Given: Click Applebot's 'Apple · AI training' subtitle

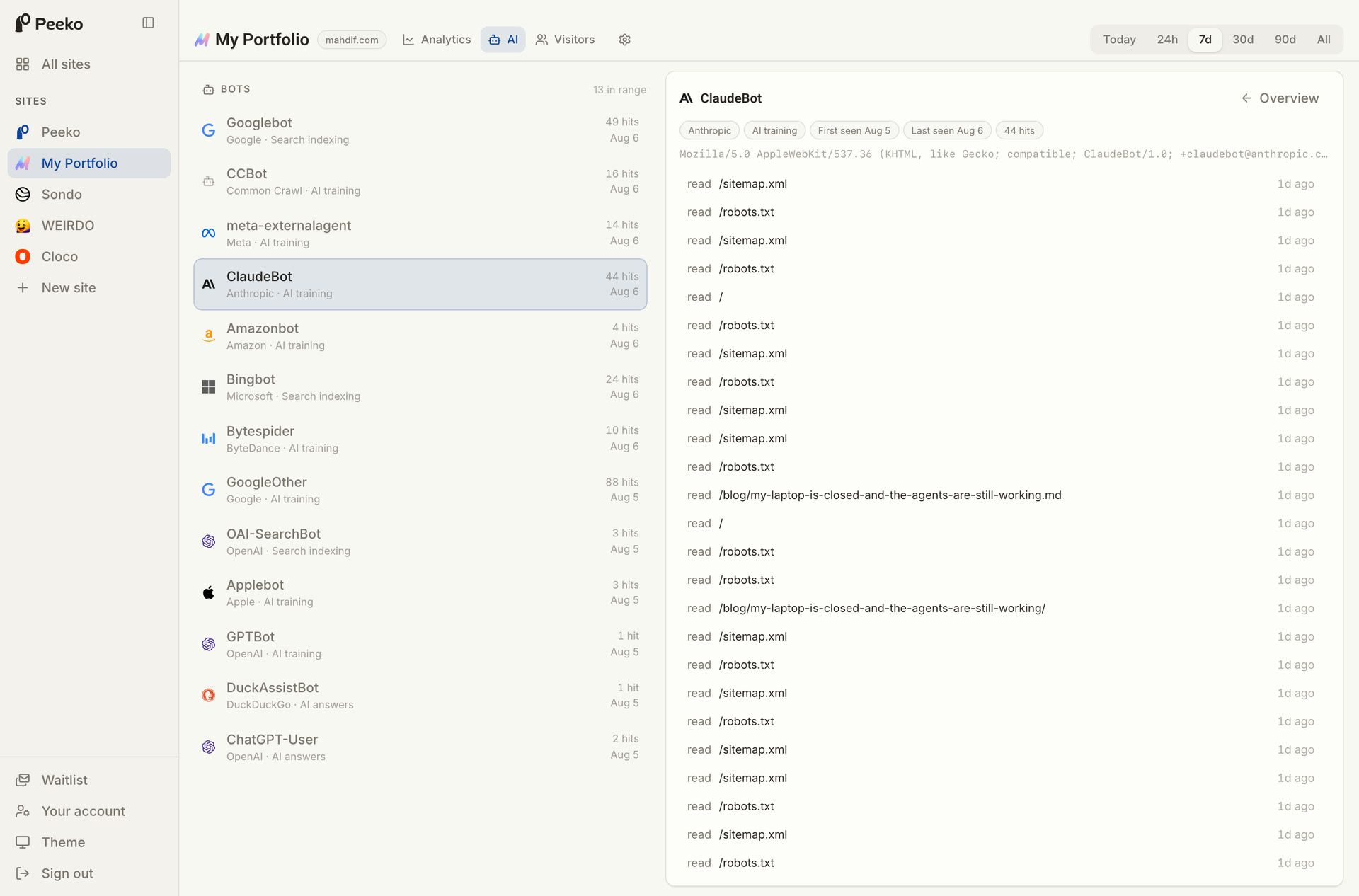Looking at the screenshot, I should 270,602.
